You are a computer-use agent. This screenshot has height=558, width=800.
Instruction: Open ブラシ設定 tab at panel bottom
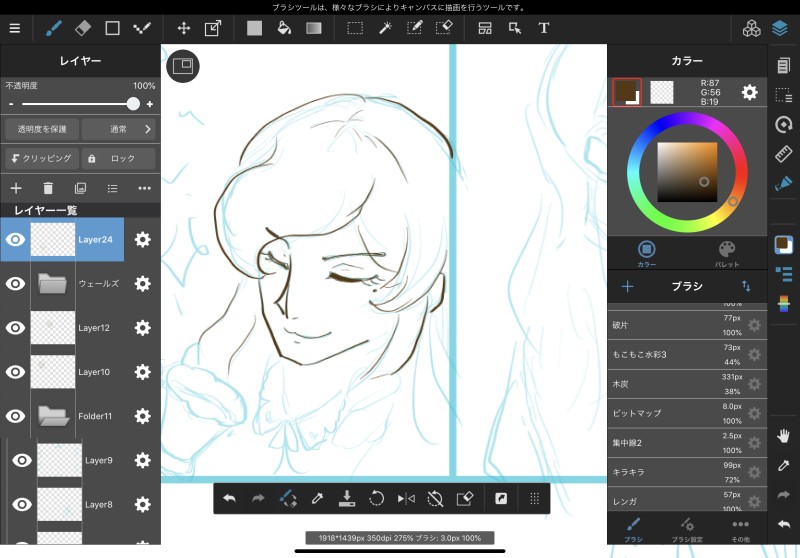[x=687, y=529]
